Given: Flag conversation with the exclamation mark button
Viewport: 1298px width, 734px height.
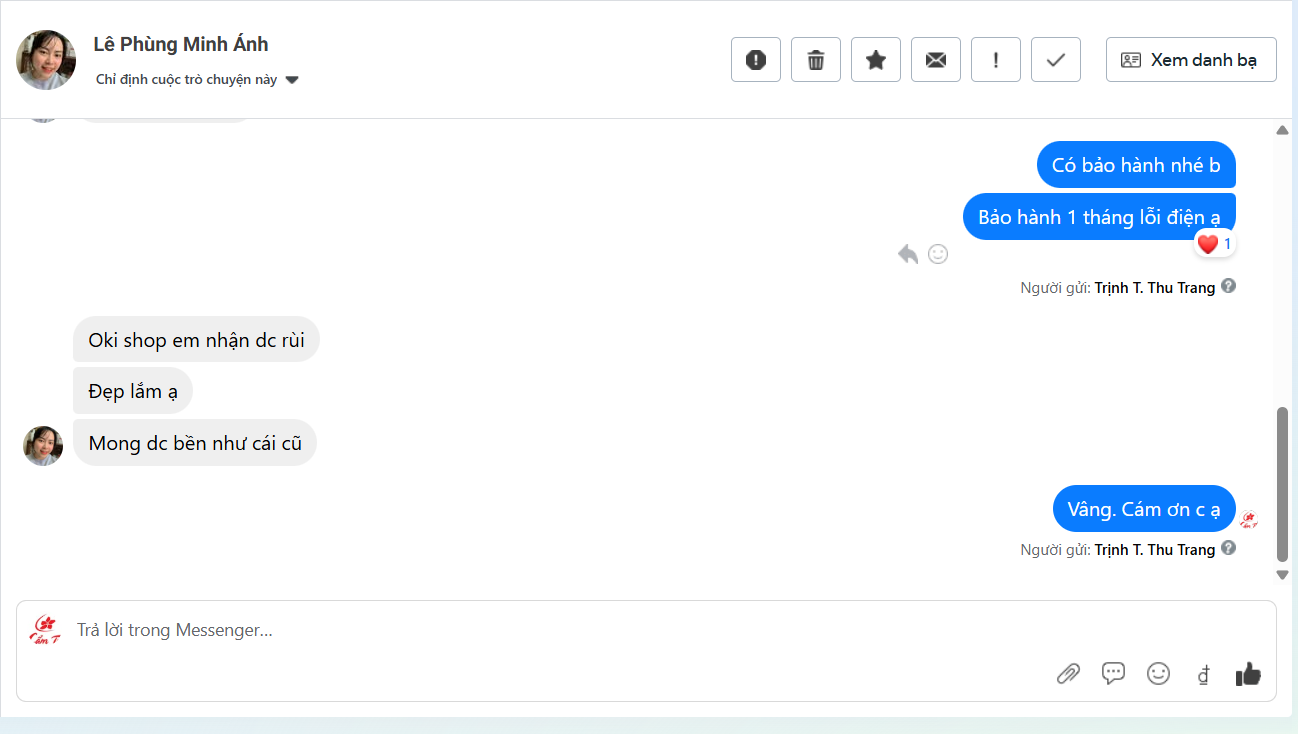Looking at the screenshot, I should coord(996,60).
